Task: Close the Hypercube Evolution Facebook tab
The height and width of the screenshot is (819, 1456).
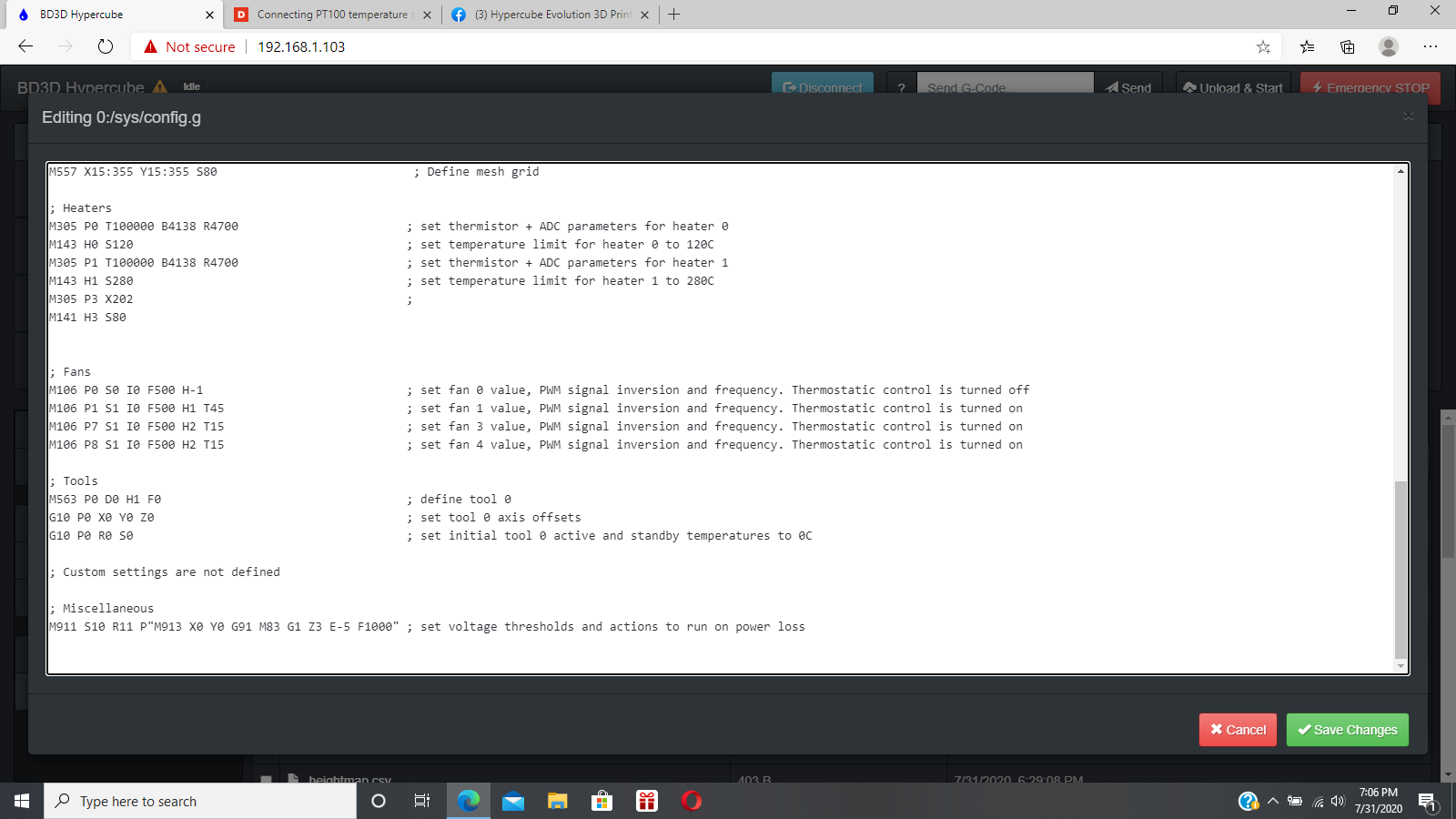Action: tap(645, 15)
